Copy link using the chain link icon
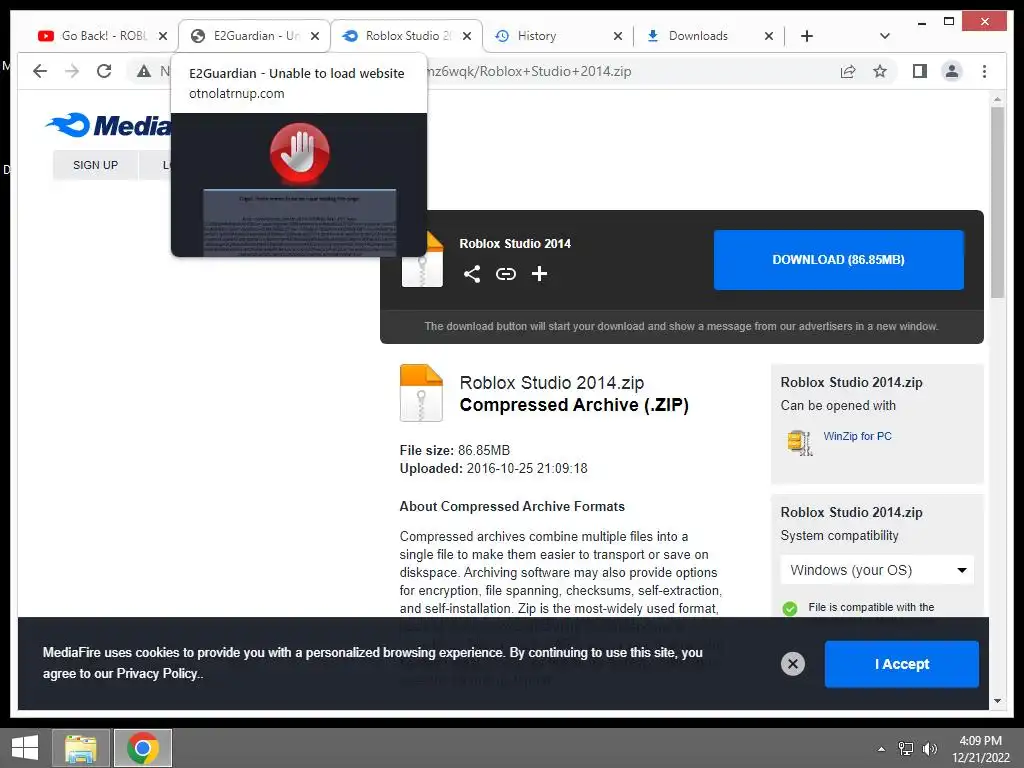Viewport: 1024px width, 768px height. pos(505,274)
